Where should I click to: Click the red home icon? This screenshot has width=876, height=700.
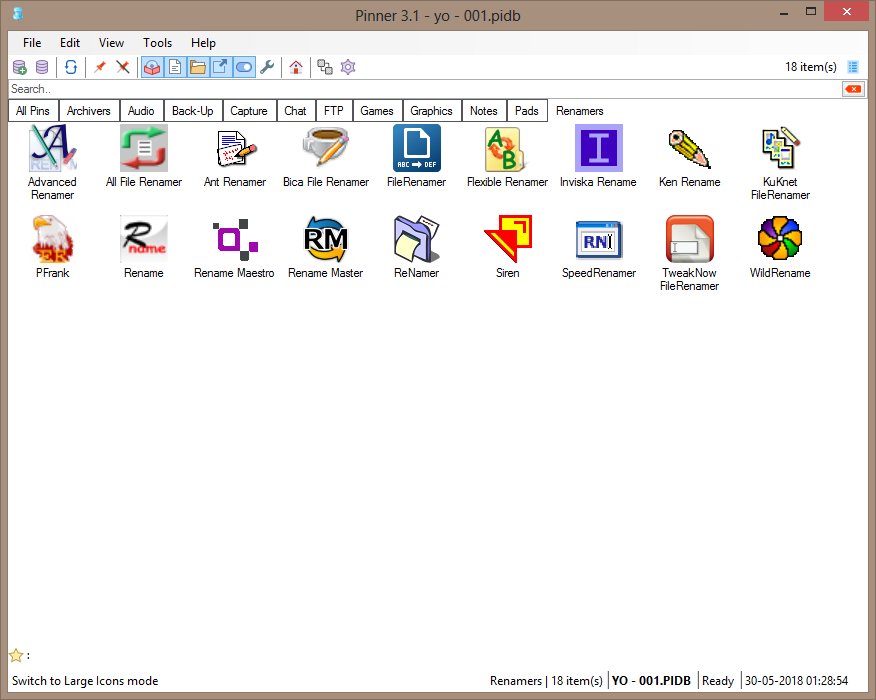296,68
